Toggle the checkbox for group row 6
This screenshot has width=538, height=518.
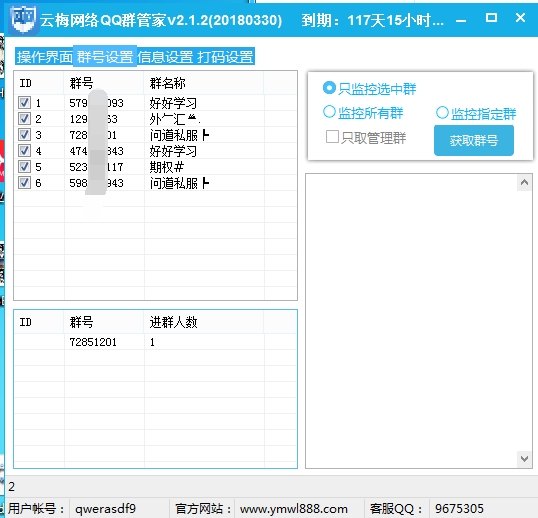click(x=24, y=183)
